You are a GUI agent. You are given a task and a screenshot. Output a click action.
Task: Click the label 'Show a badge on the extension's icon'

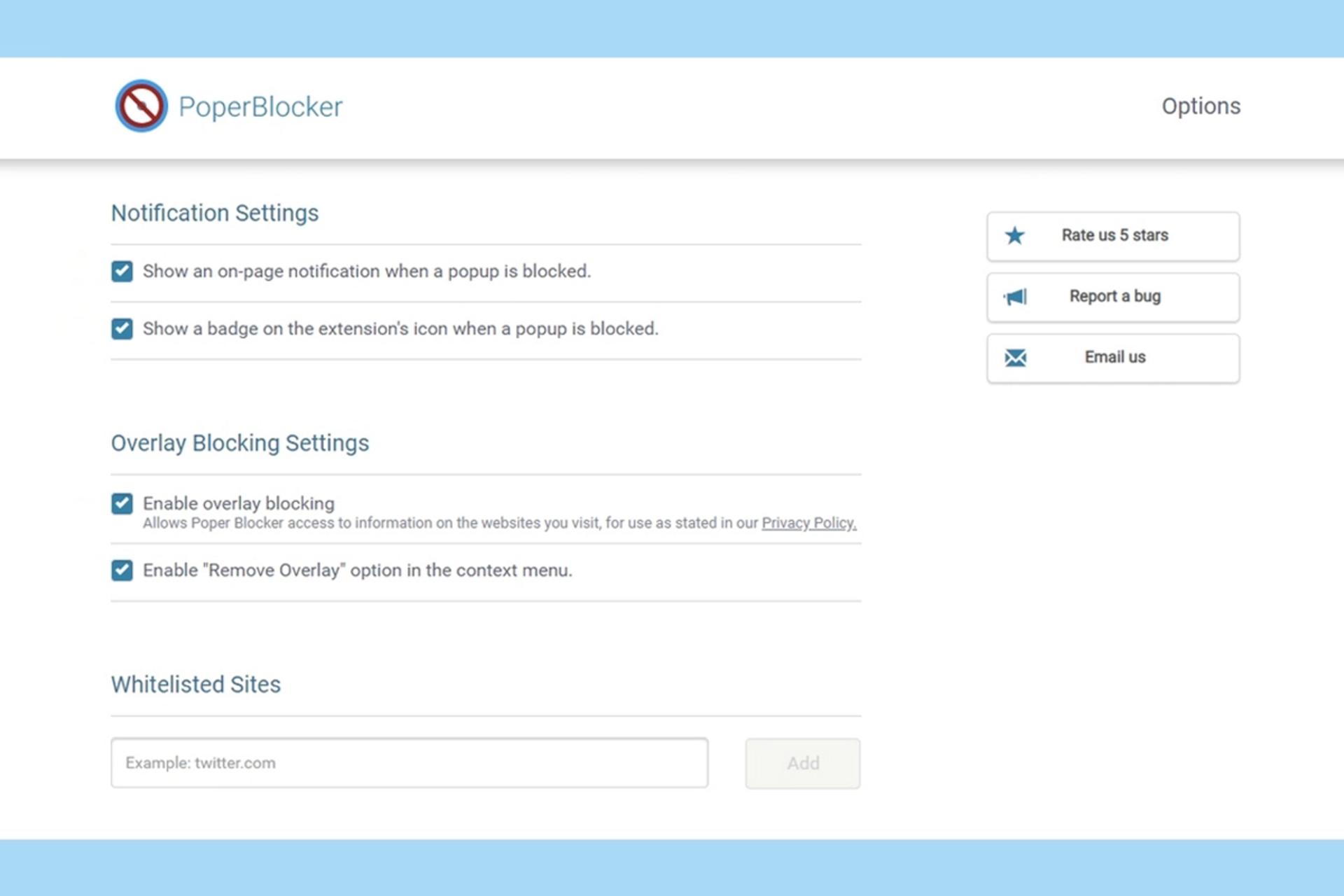(x=400, y=329)
